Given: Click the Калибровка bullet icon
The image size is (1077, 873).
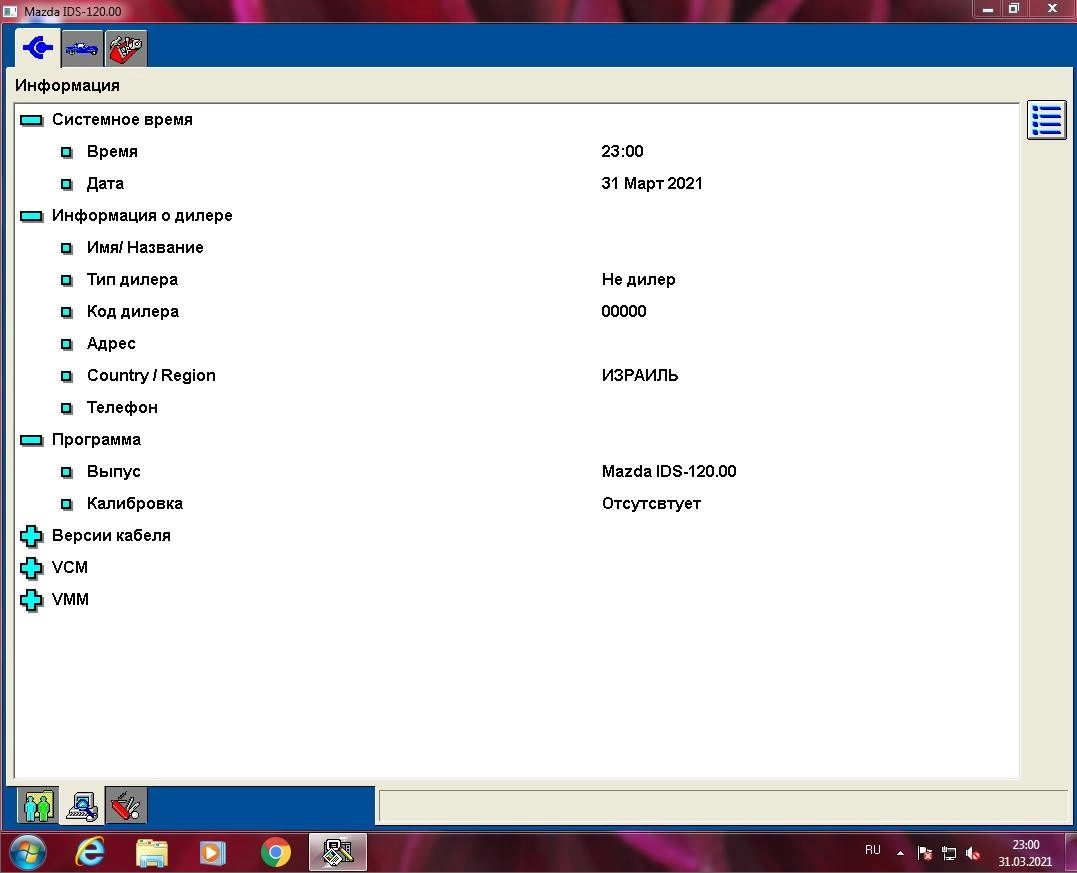Looking at the screenshot, I should 67,504.
